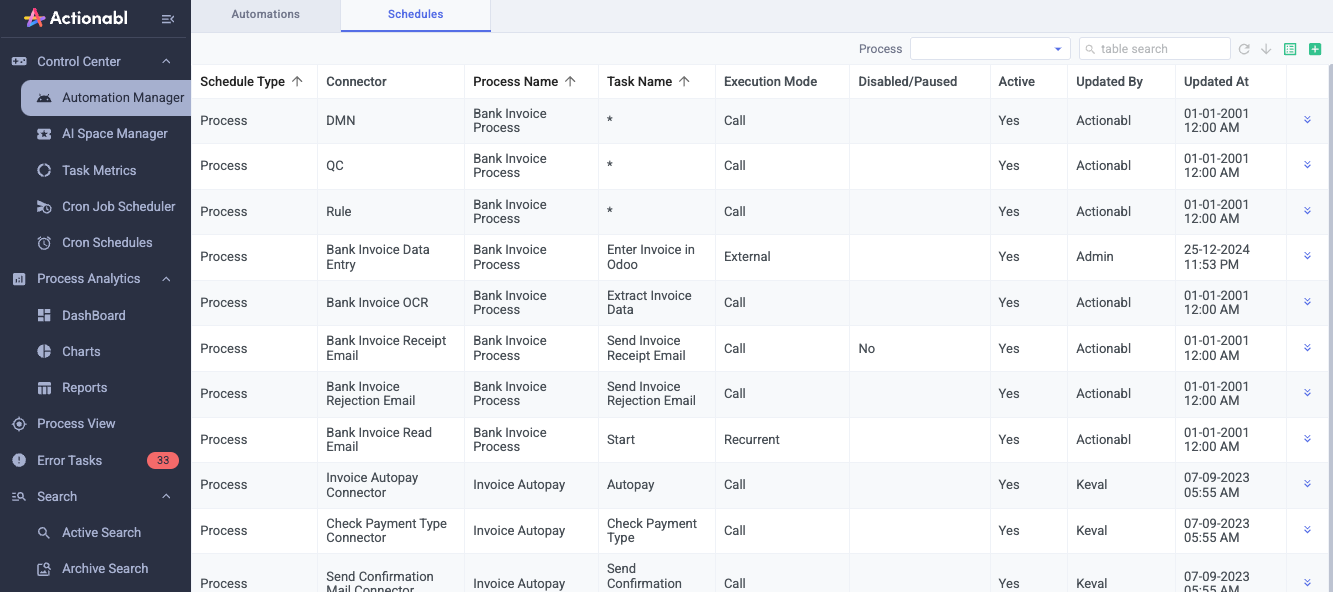Expand the QC connector row
This screenshot has width=1333, height=592.
(1307, 165)
